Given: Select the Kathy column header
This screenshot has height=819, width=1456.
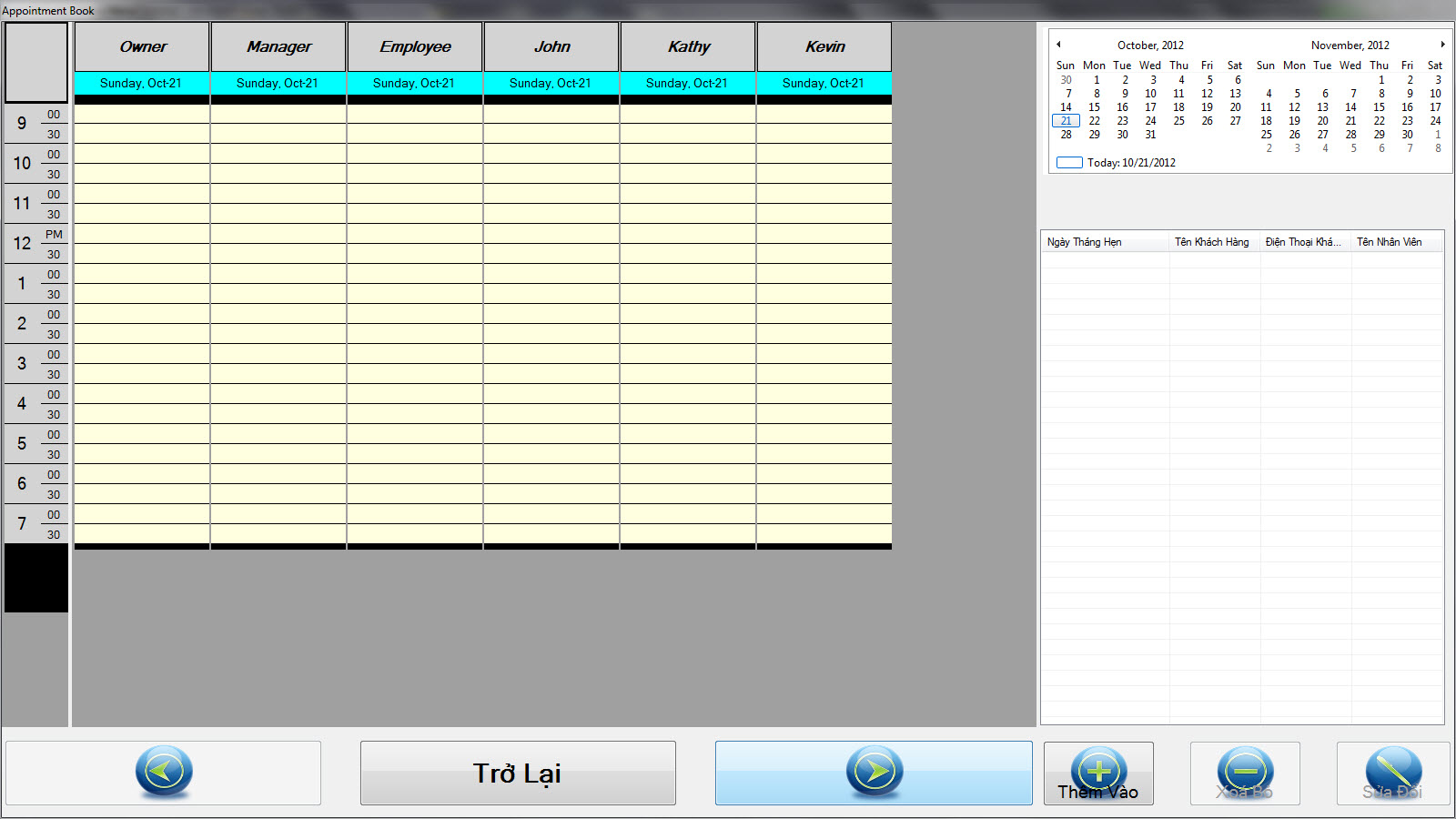Looking at the screenshot, I should 688,46.
